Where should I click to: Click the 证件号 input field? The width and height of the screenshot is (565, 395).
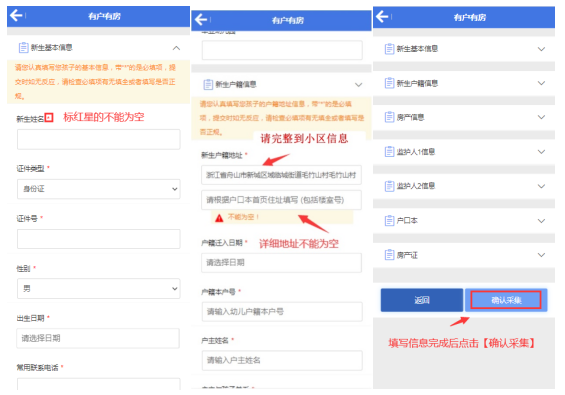coord(98,239)
